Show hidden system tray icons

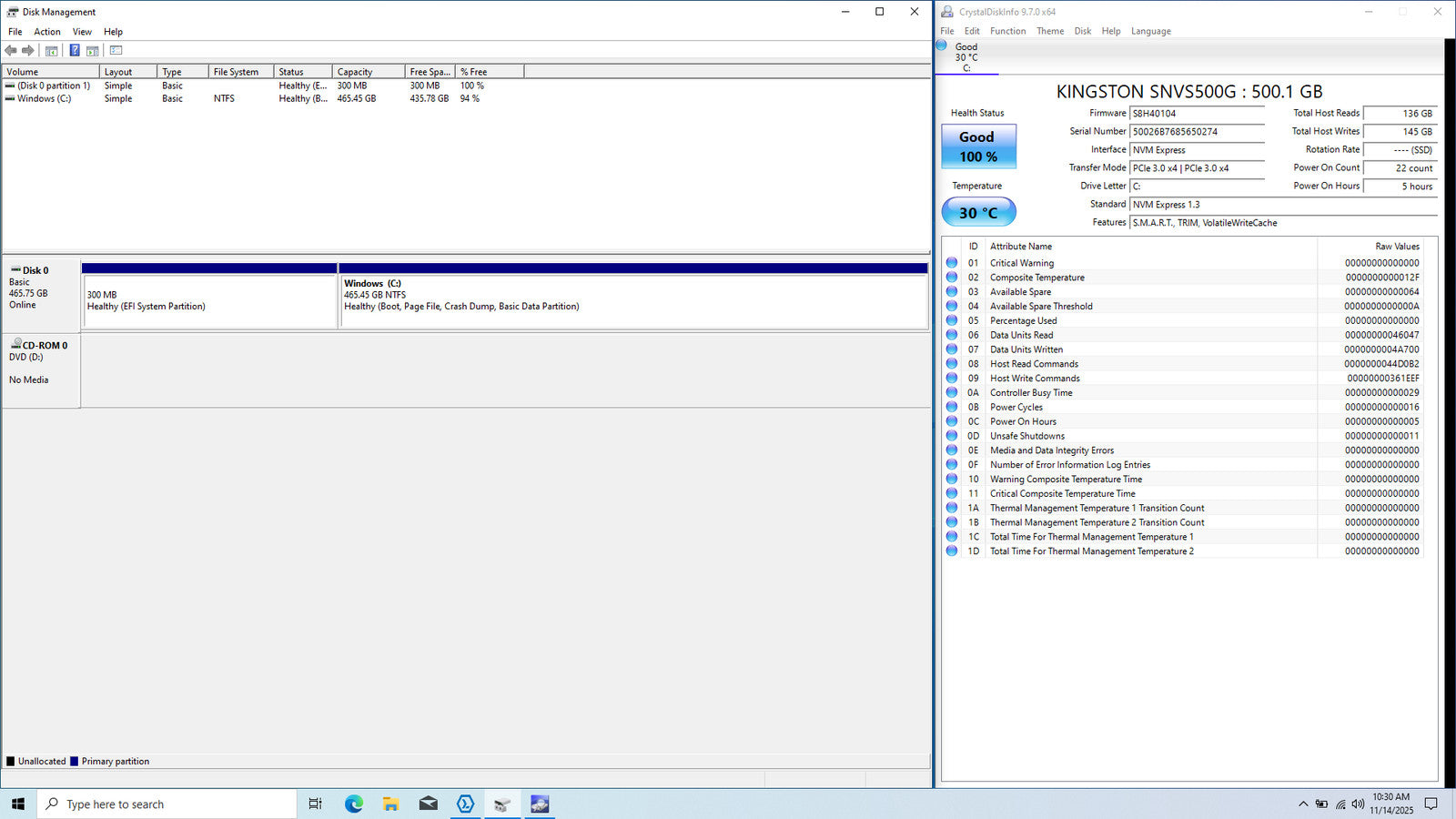1302,804
